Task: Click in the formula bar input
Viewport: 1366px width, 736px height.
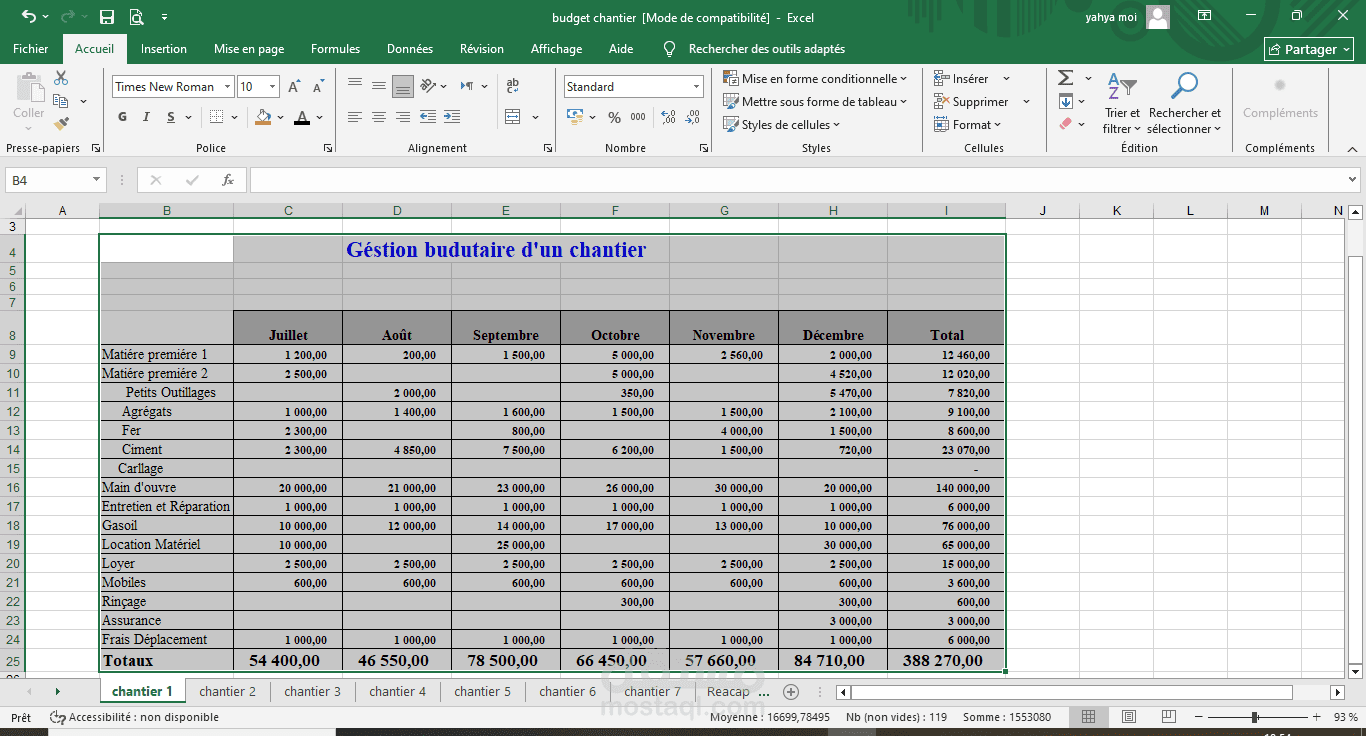Action: point(796,180)
